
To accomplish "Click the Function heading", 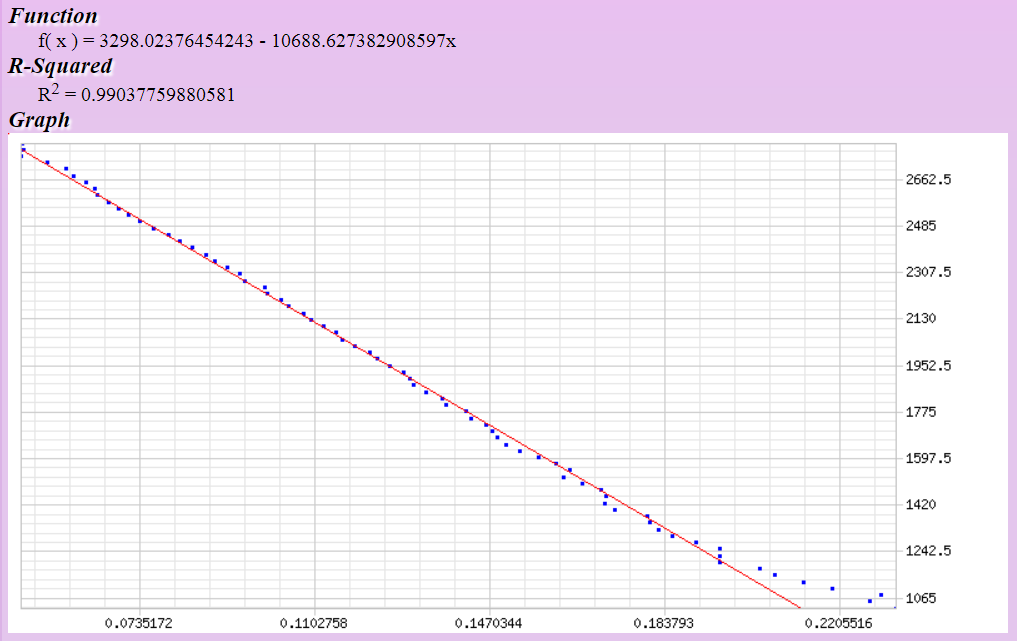I will click(x=53, y=16).
